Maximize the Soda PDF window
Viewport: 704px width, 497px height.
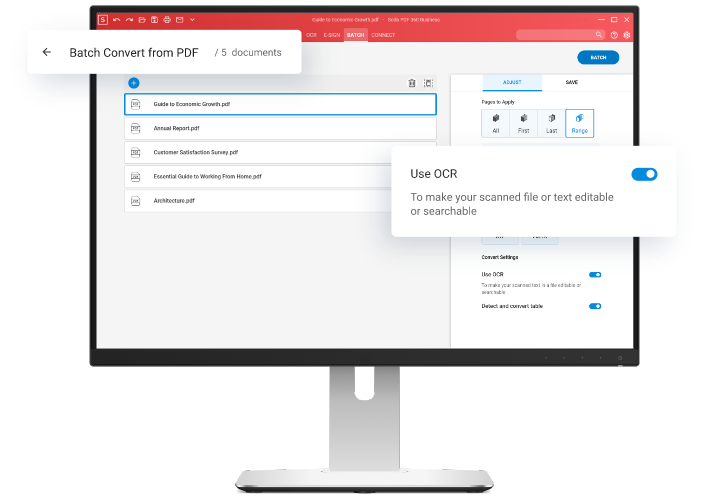pyautogui.click(x=614, y=20)
